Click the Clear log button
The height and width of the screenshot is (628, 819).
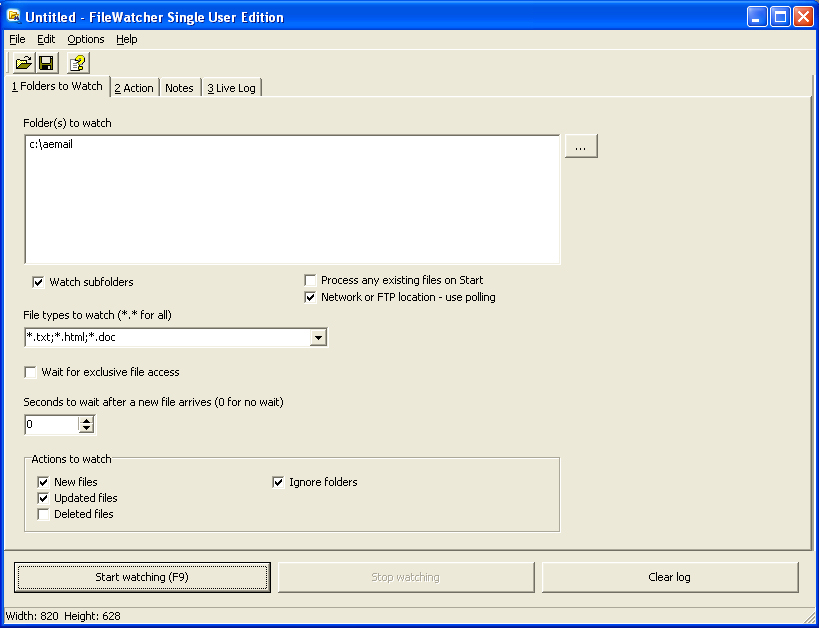pos(669,577)
